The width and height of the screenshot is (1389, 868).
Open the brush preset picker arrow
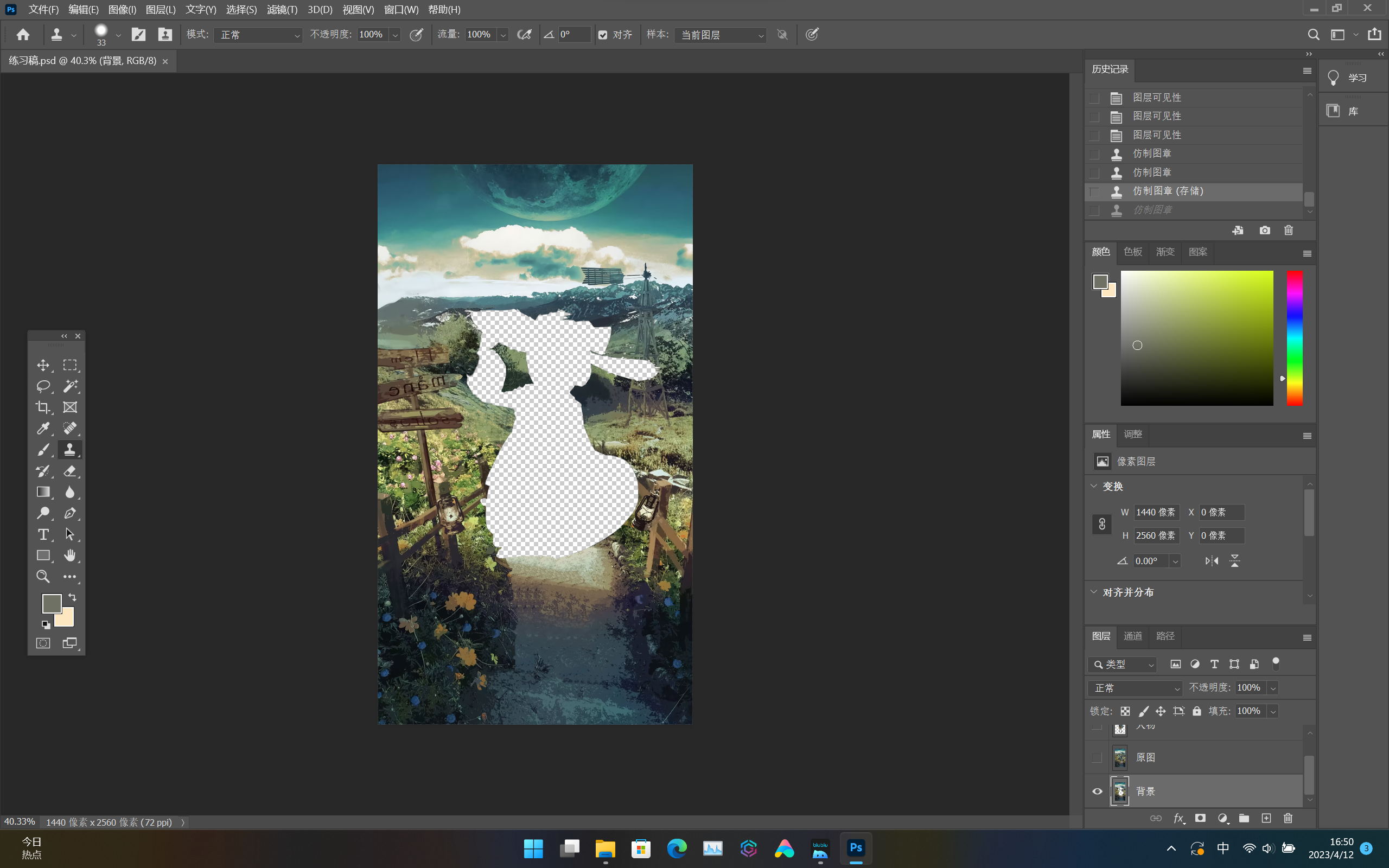[118, 35]
